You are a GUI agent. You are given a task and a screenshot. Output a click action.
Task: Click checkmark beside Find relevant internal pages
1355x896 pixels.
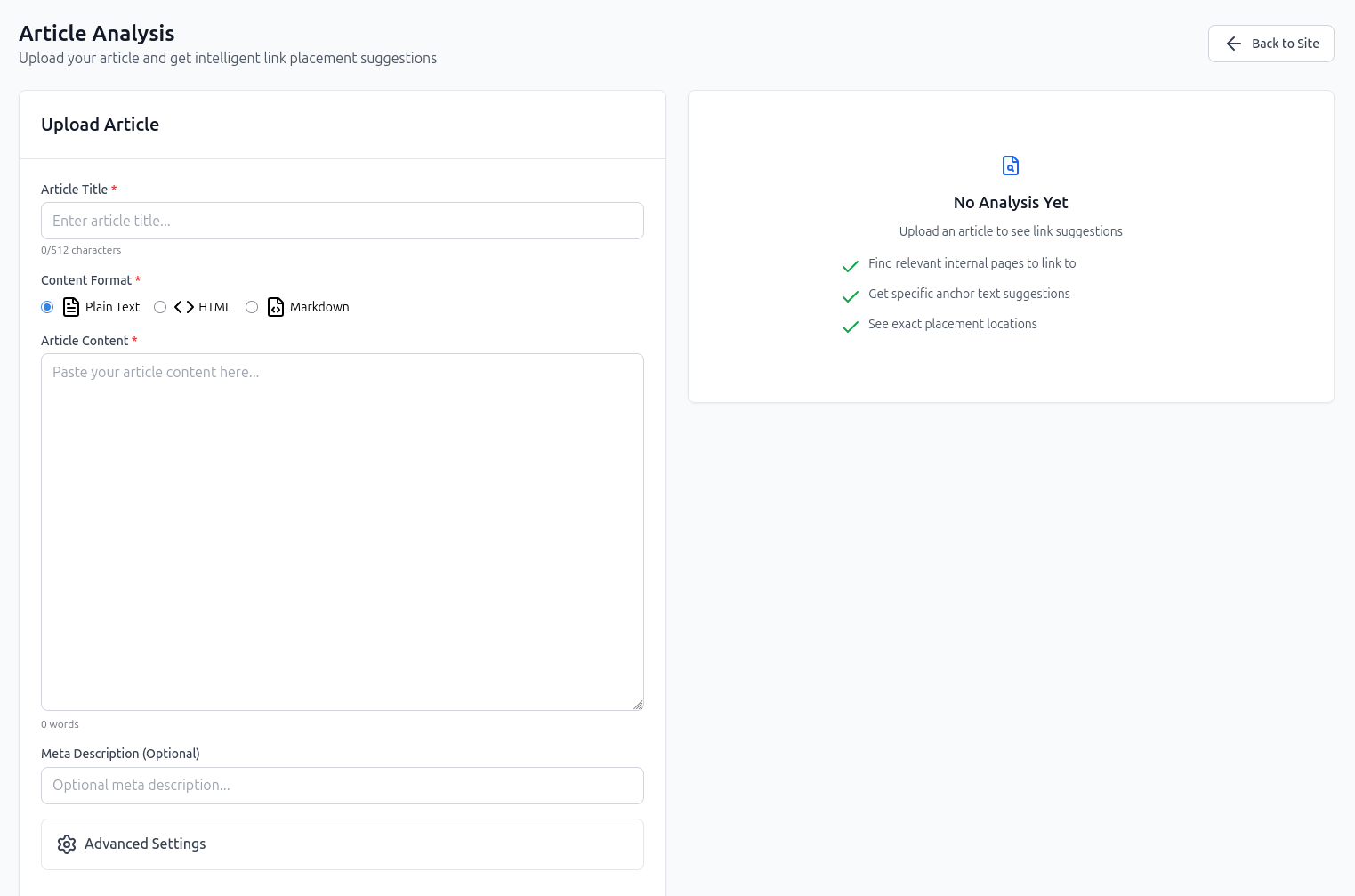851,265
